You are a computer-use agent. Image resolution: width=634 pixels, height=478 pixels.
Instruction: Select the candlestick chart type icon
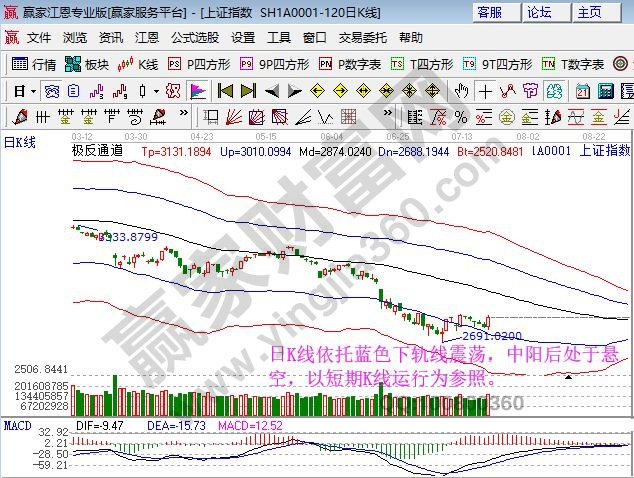click(x=142, y=91)
